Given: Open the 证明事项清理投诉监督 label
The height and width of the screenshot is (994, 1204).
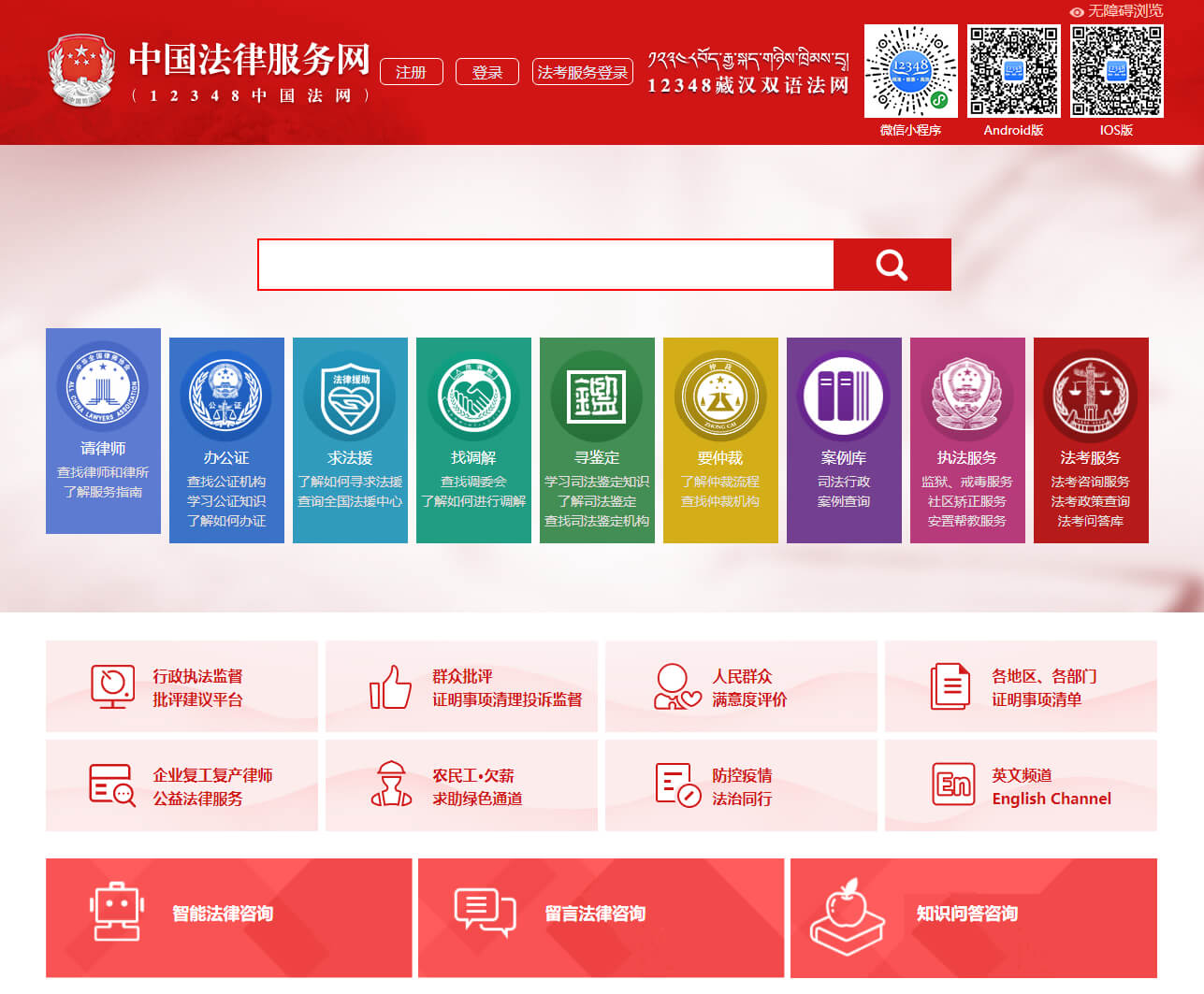Looking at the screenshot, I should (507, 699).
